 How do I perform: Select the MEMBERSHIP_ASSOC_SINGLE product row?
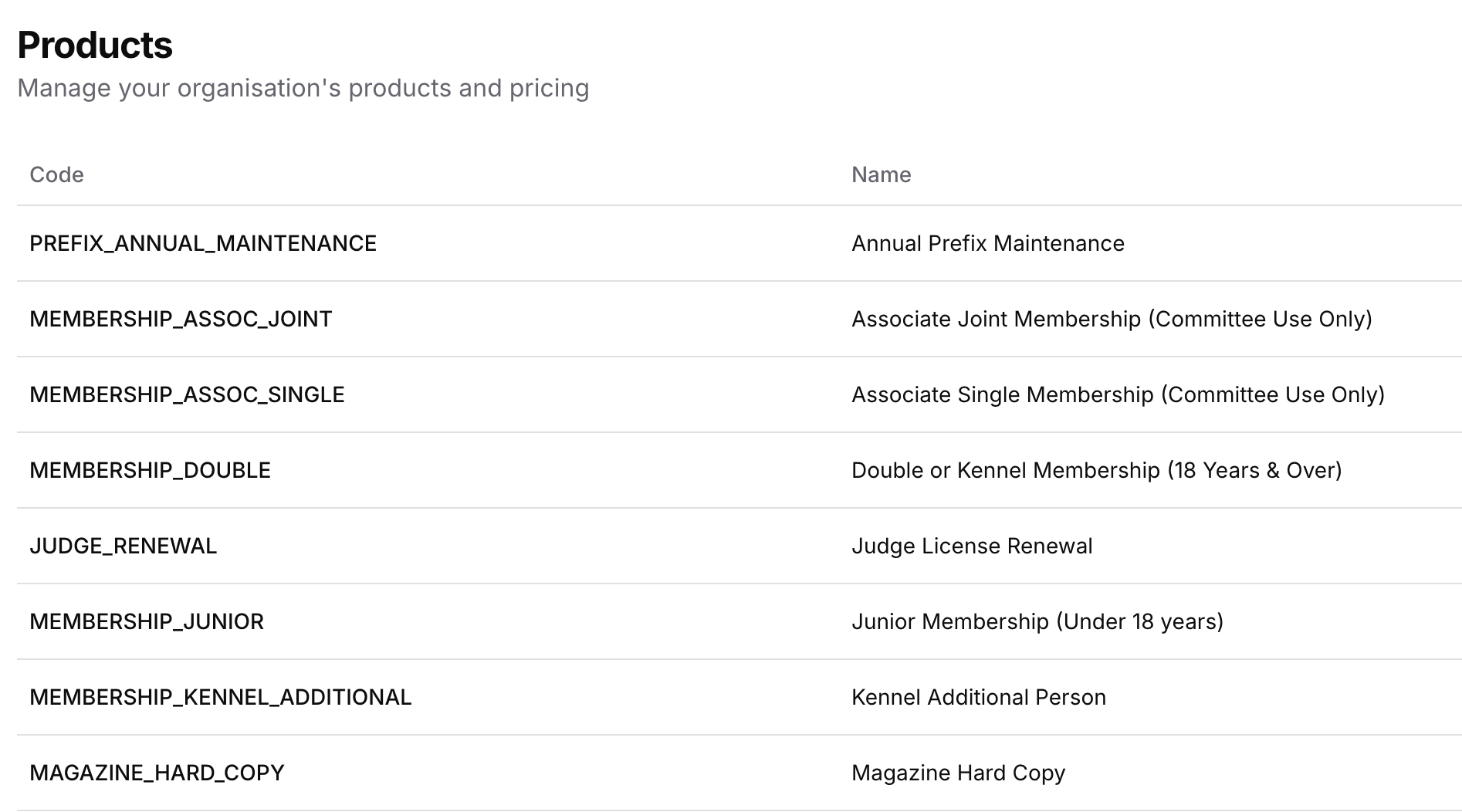(188, 394)
